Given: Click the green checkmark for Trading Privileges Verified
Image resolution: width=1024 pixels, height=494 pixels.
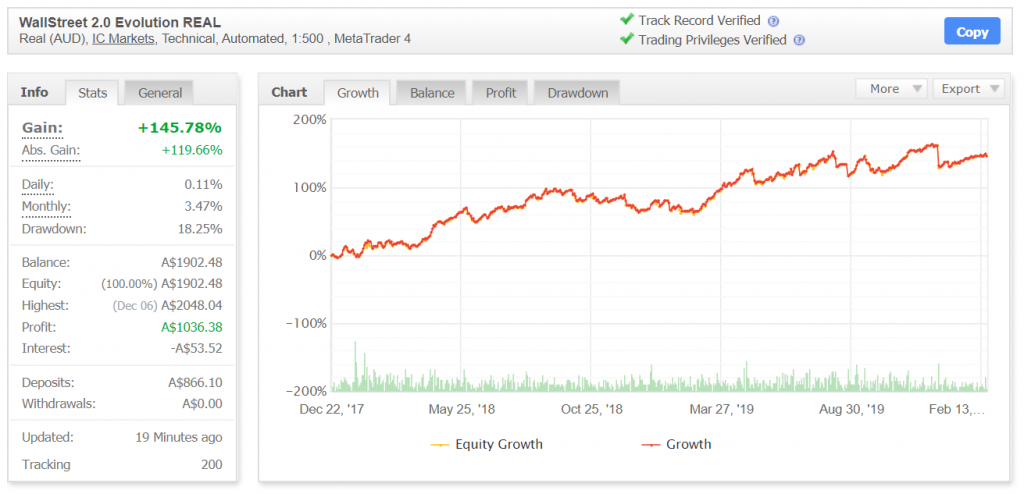Looking at the screenshot, I should (x=627, y=40).
